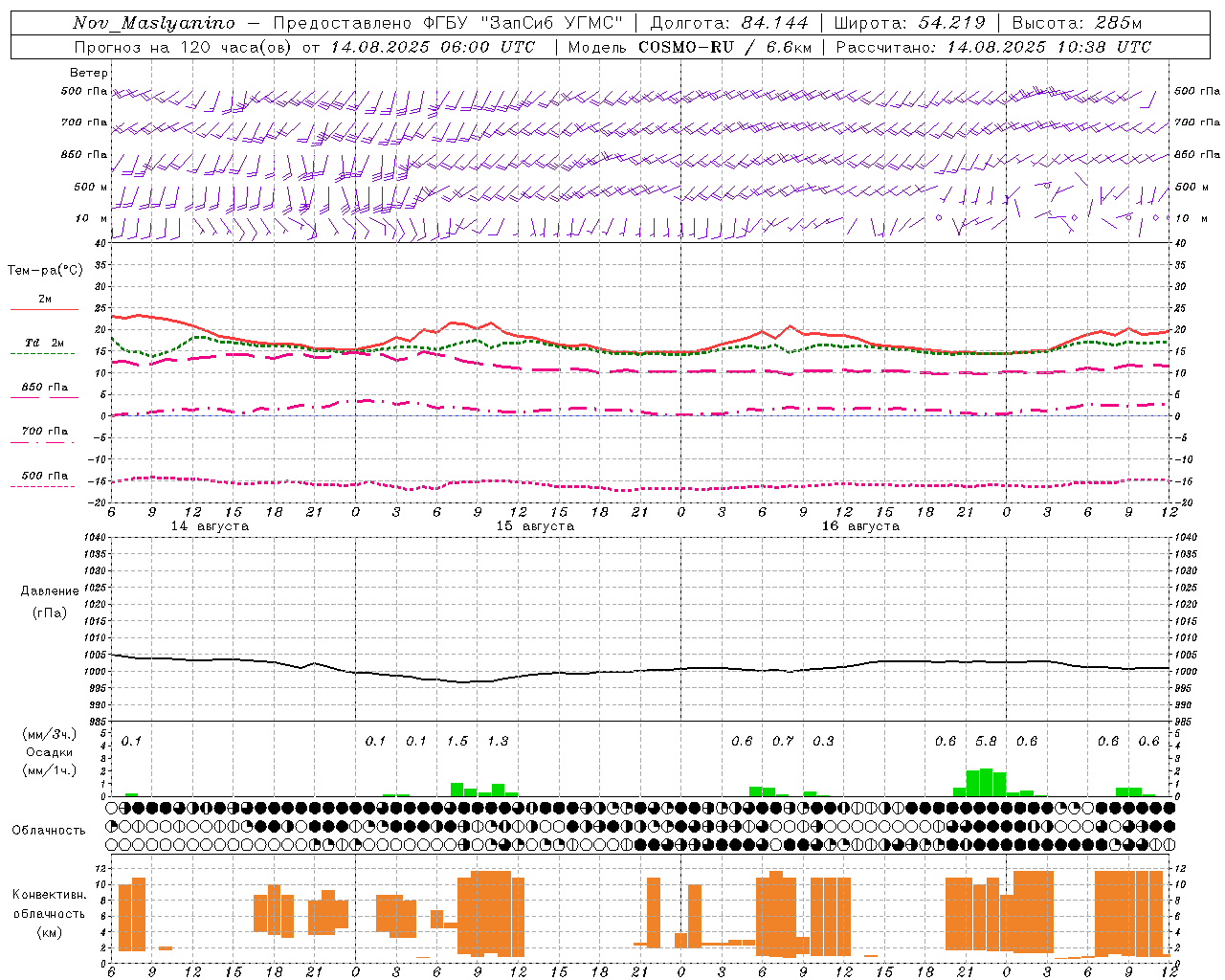Click the Давление panel label

pyautogui.click(x=50, y=591)
